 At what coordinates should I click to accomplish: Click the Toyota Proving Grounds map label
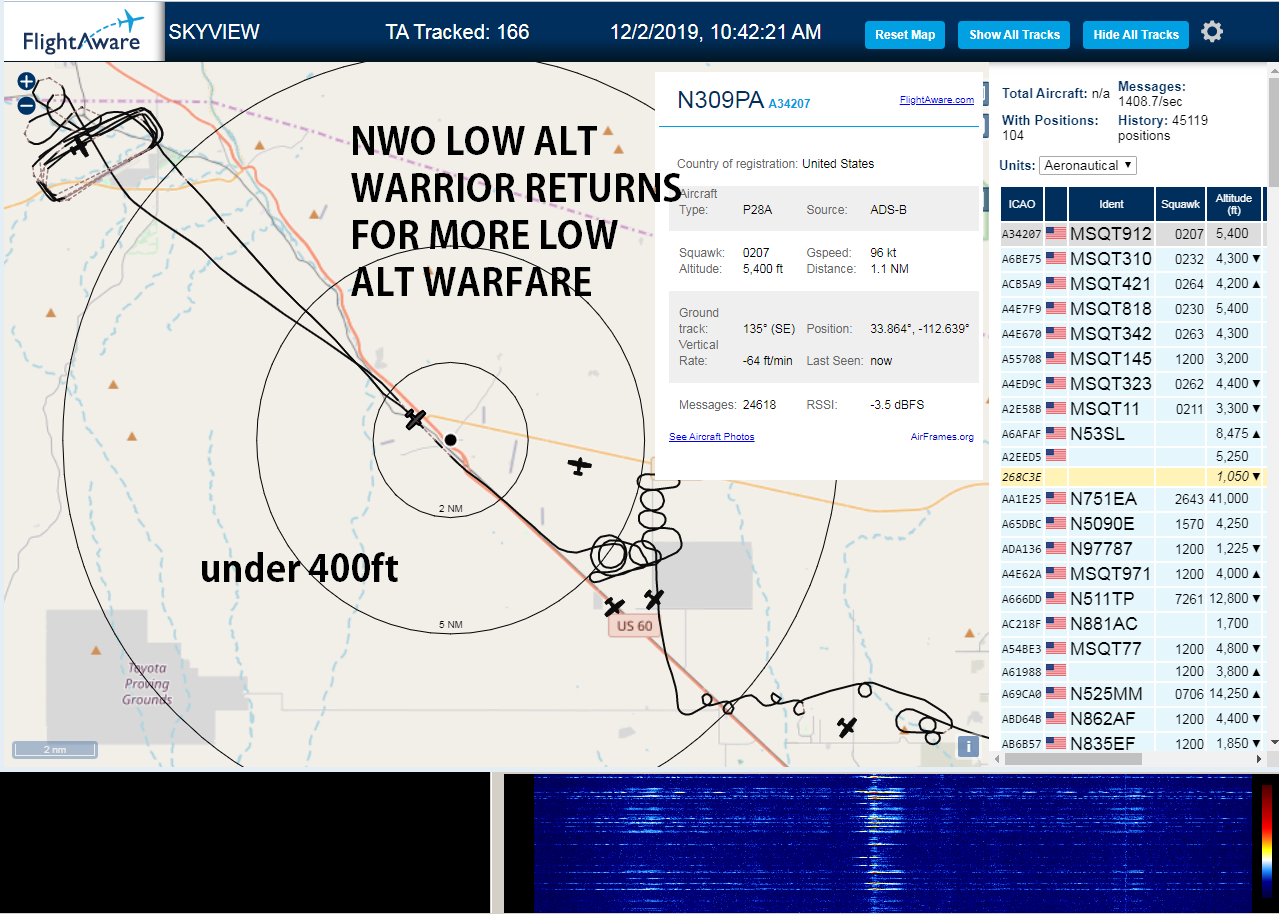[x=147, y=684]
